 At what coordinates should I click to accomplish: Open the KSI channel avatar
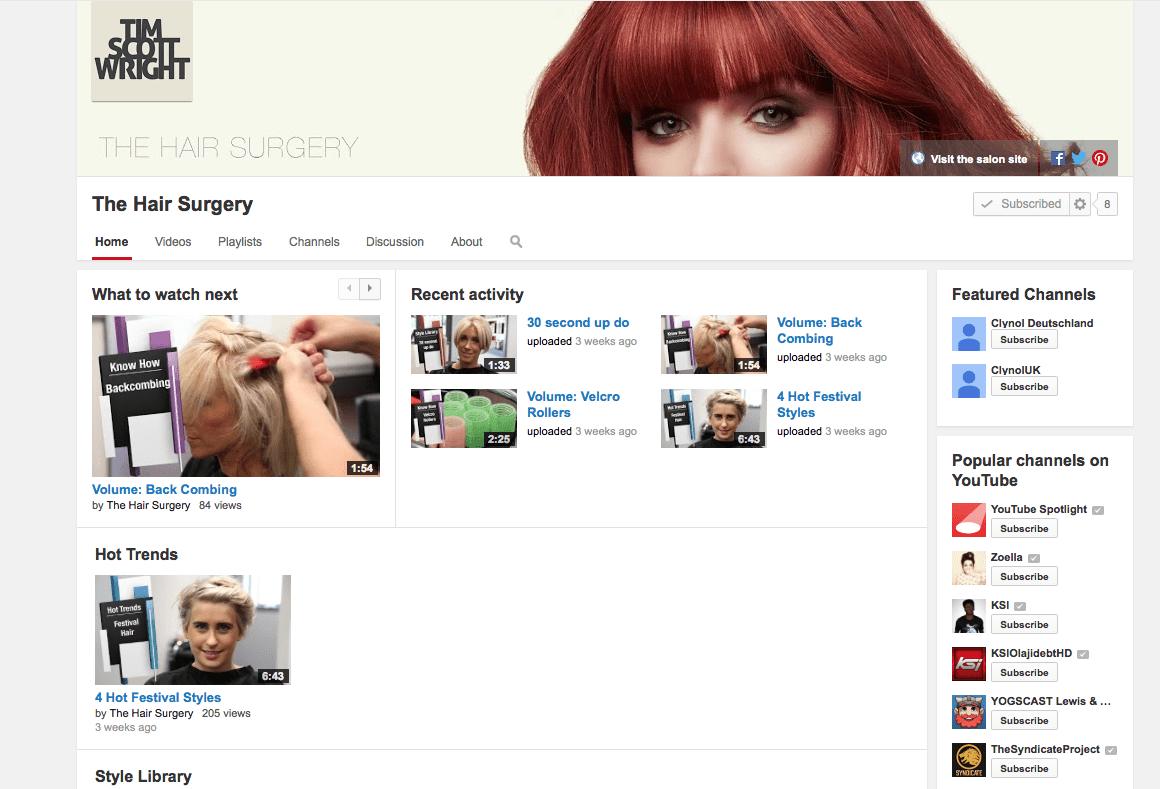tap(969, 616)
